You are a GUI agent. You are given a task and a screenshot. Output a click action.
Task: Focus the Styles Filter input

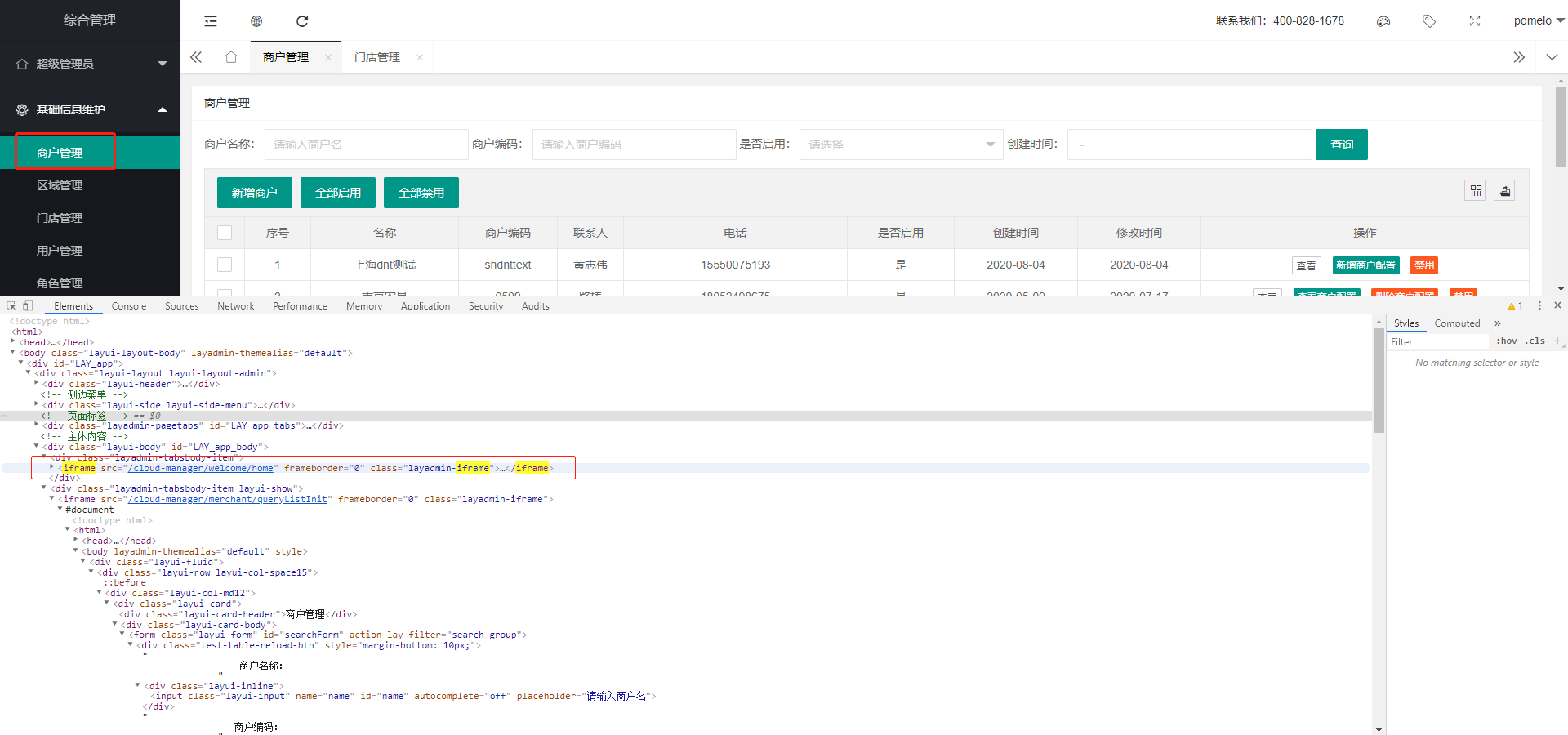(1439, 342)
